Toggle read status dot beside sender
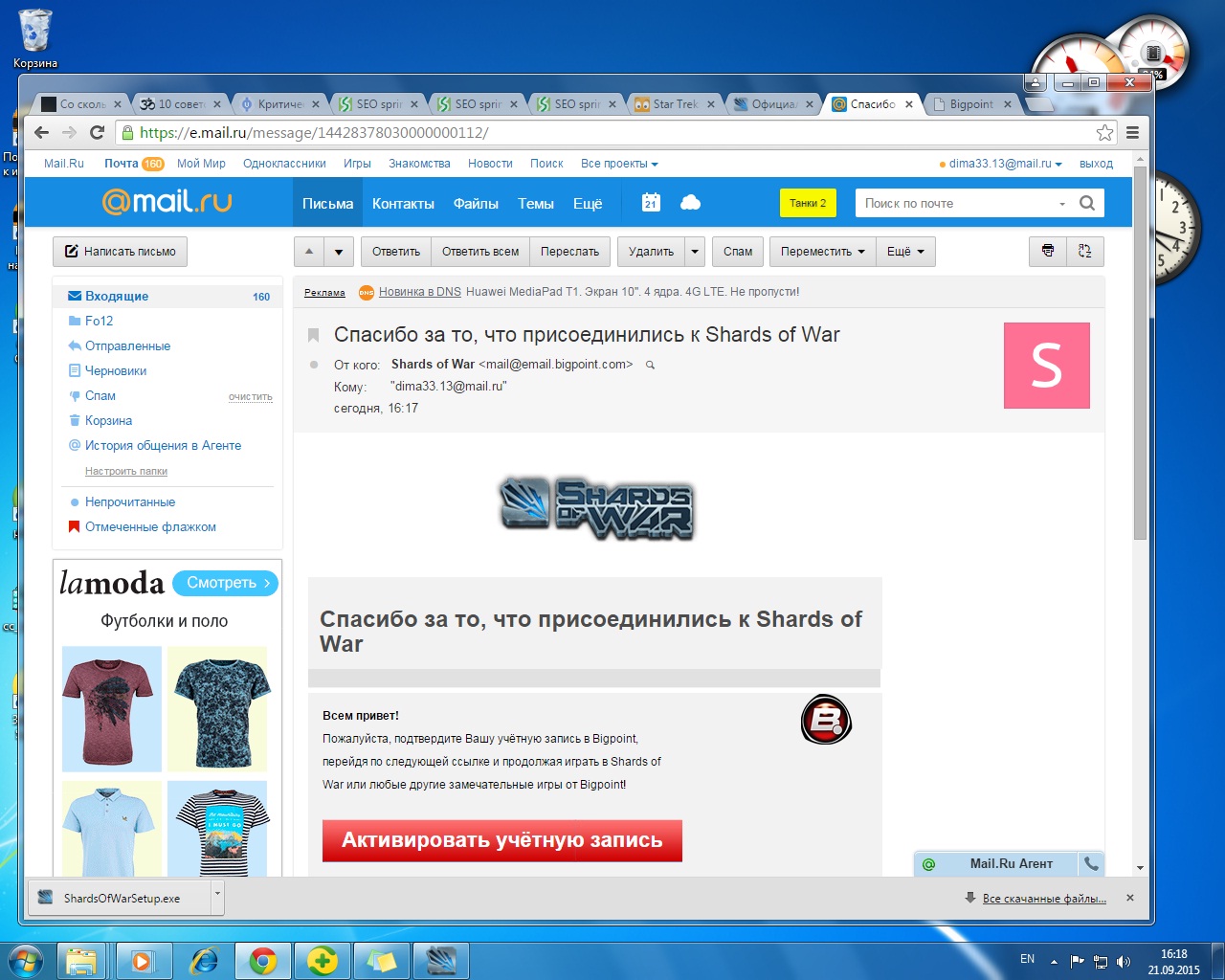 click(313, 365)
